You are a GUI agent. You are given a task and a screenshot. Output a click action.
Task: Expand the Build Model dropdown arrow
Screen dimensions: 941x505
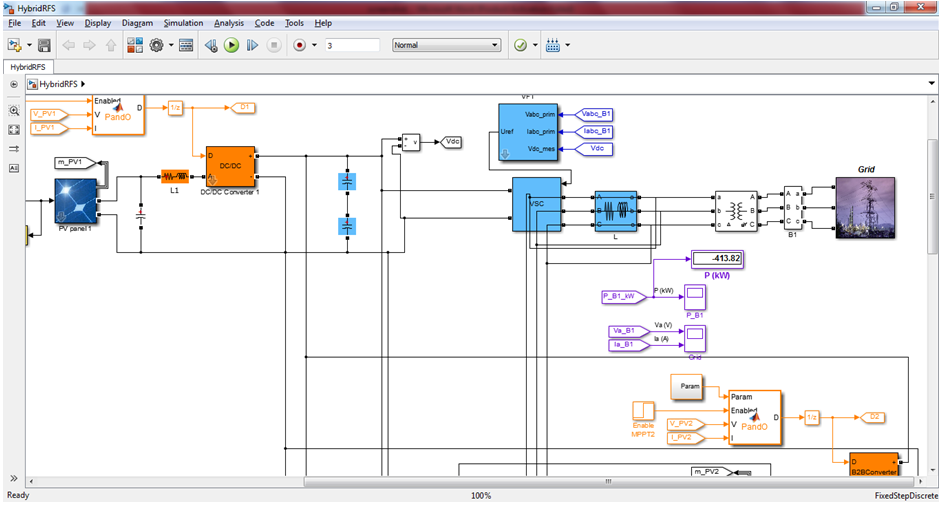(x=568, y=45)
